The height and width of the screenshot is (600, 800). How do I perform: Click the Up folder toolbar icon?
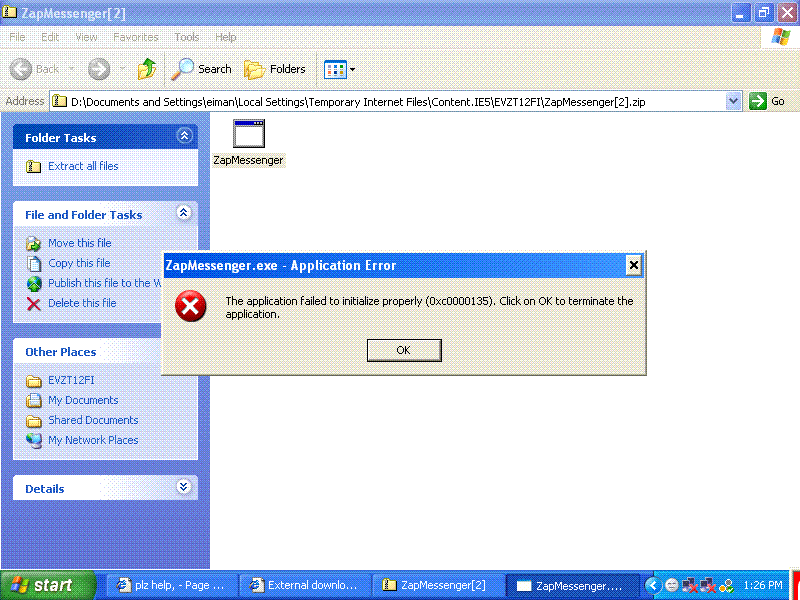coord(147,69)
